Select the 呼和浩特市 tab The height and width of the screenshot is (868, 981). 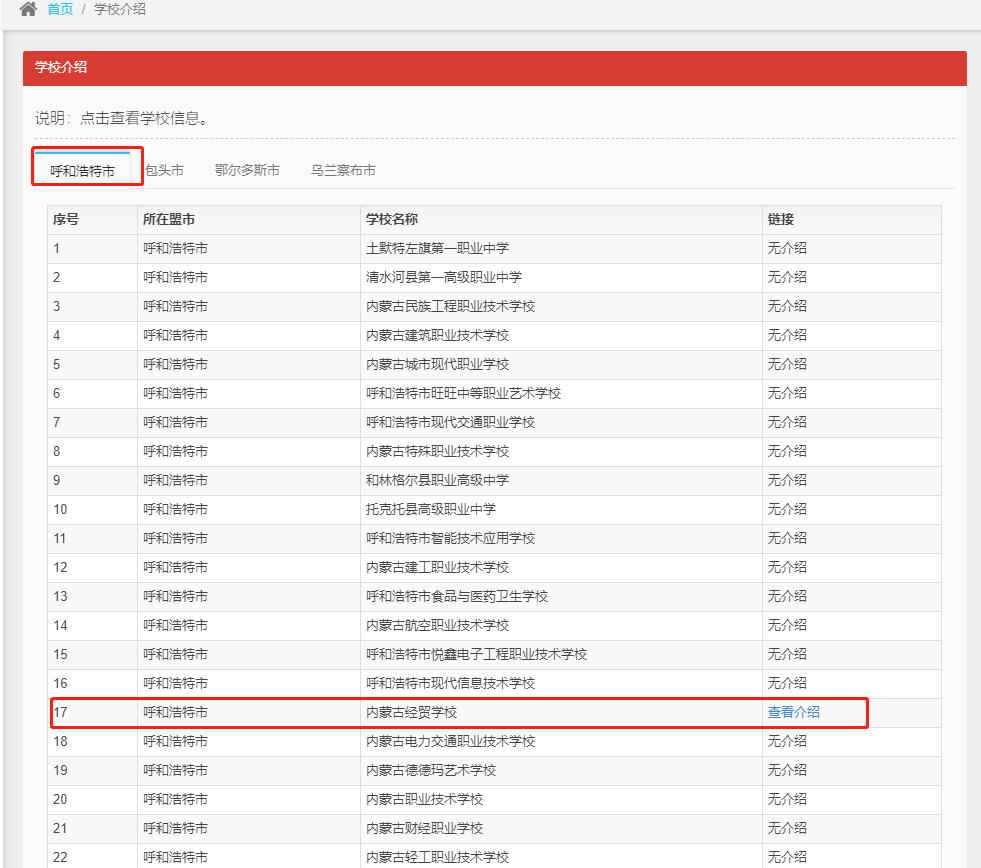pos(82,171)
